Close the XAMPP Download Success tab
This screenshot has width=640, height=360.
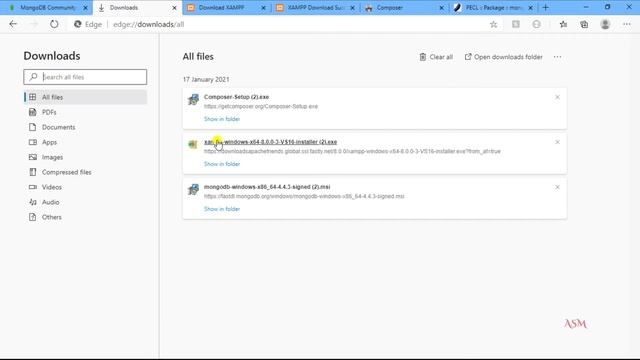(352, 8)
